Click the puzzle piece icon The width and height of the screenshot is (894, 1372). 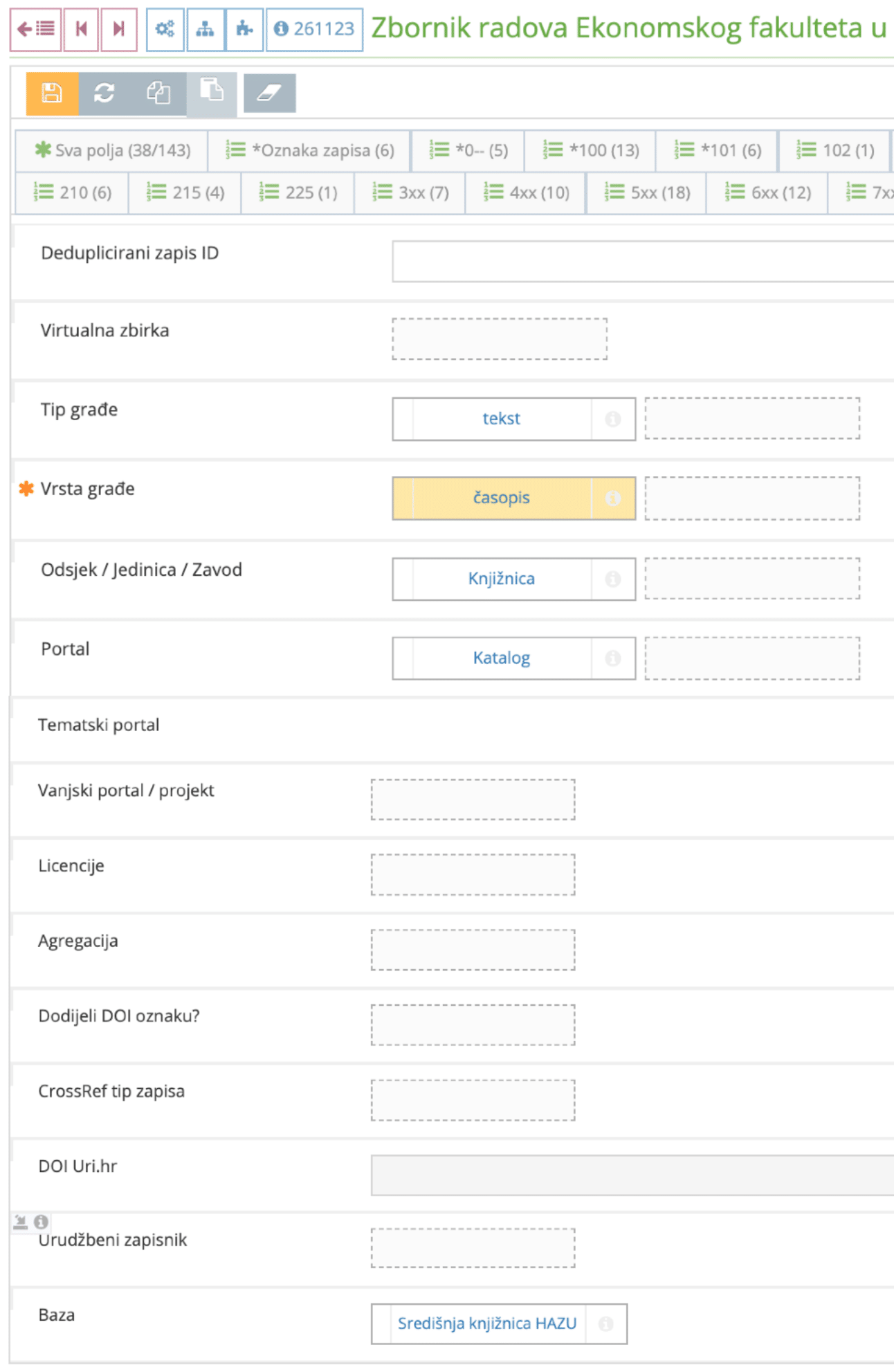pyautogui.click(x=244, y=29)
